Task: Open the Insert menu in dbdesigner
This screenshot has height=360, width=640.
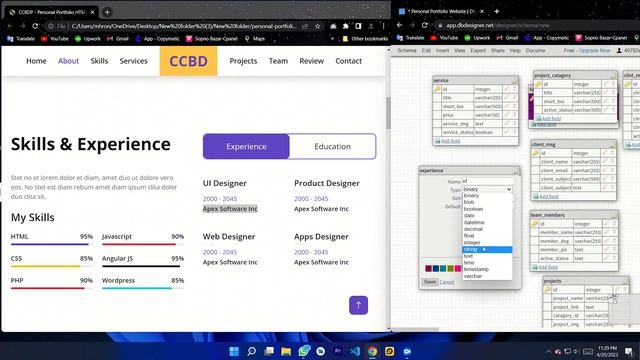Action: pyautogui.click(x=442, y=51)
